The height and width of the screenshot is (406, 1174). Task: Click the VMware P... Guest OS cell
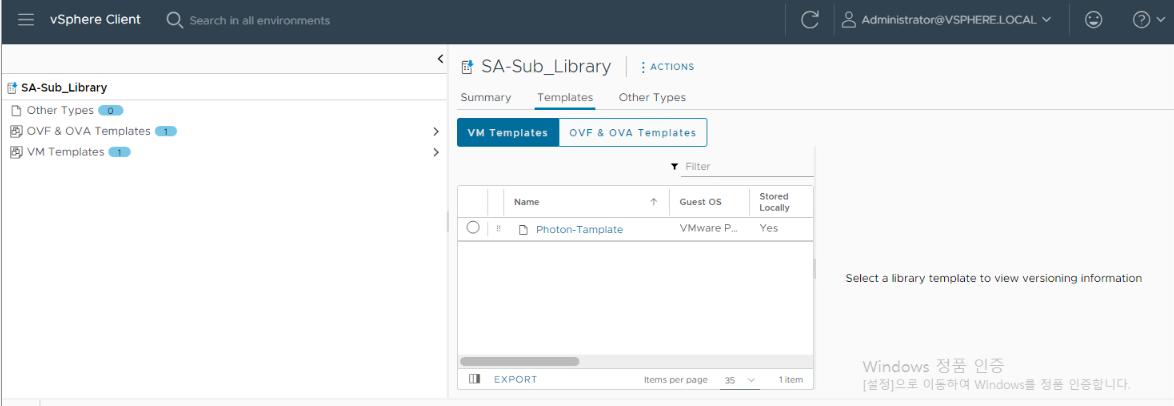pos(709,228)
